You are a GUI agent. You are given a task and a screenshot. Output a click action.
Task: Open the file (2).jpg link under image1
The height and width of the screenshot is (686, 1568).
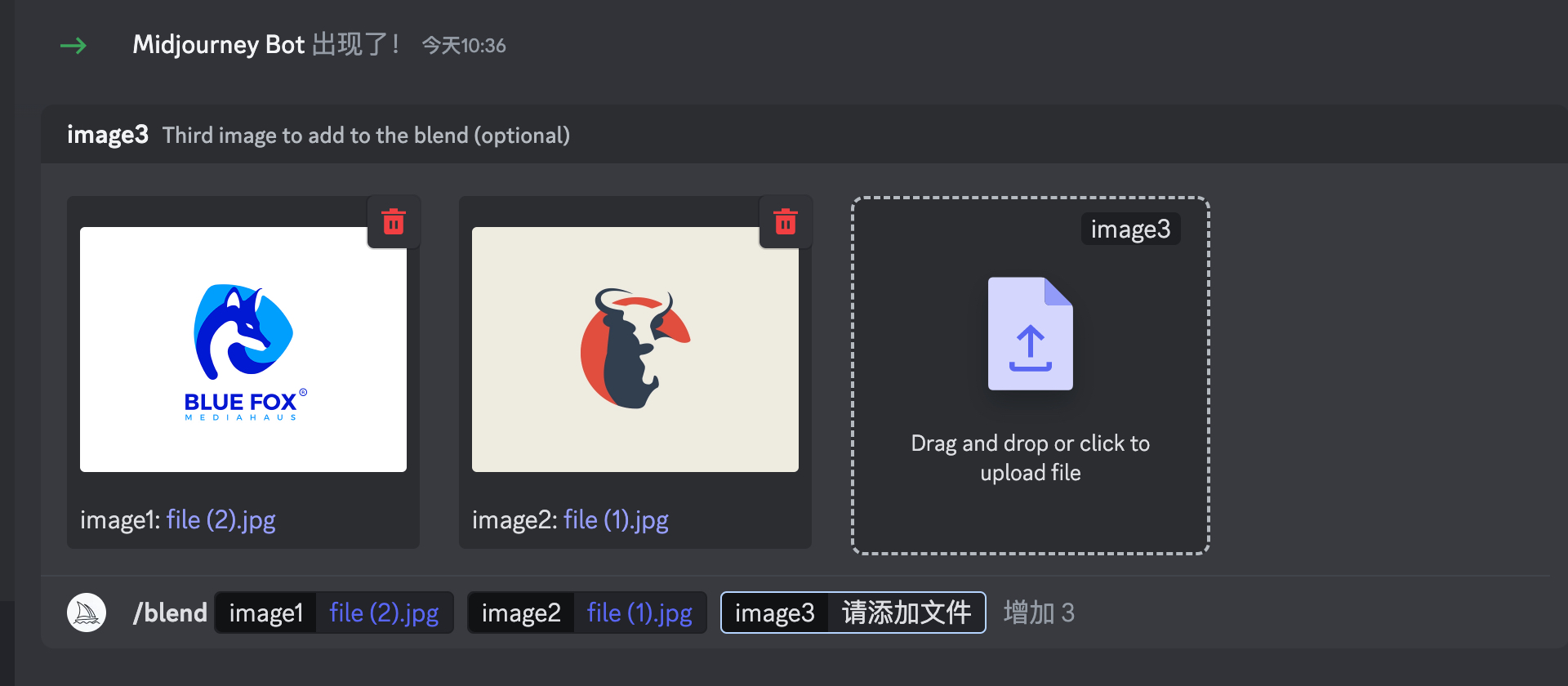(x=221, y=520)
